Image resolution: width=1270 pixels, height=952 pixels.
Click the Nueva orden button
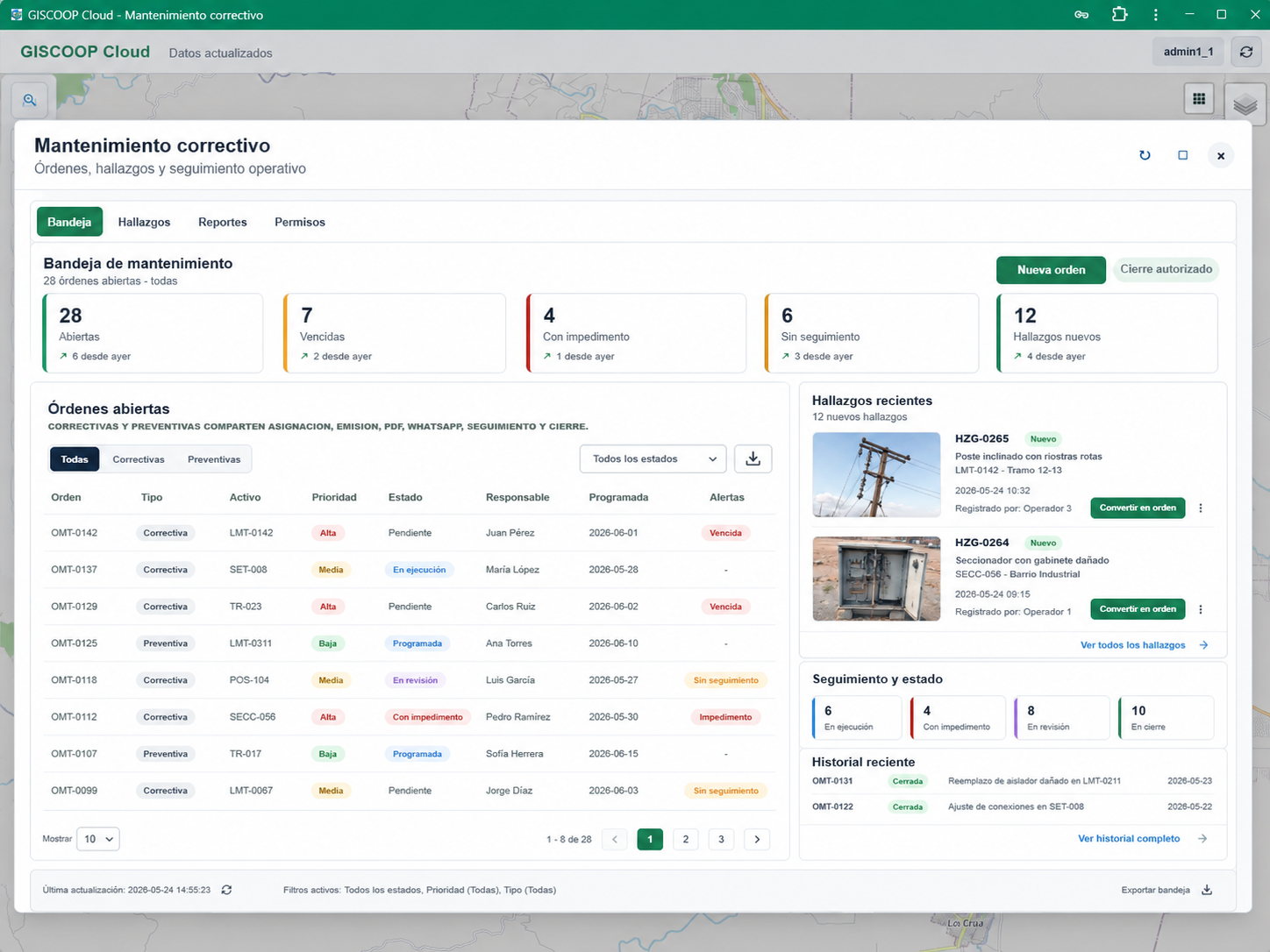coord(1051,270)
